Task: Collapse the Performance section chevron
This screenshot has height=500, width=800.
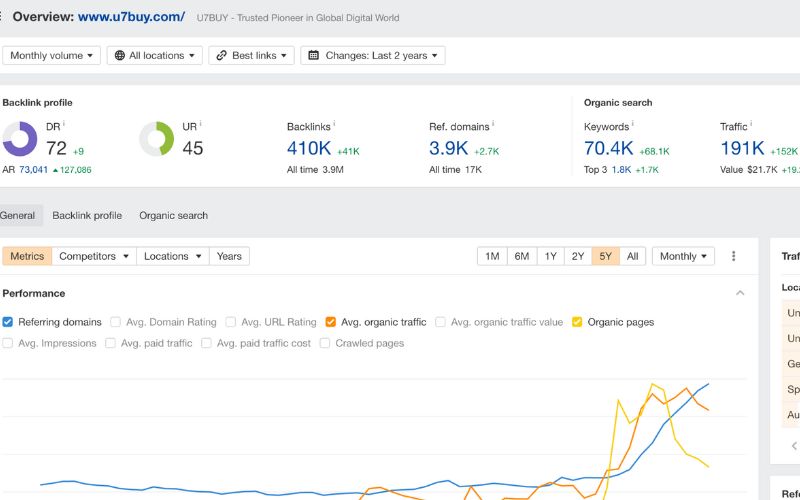Action: pos(740,293)
